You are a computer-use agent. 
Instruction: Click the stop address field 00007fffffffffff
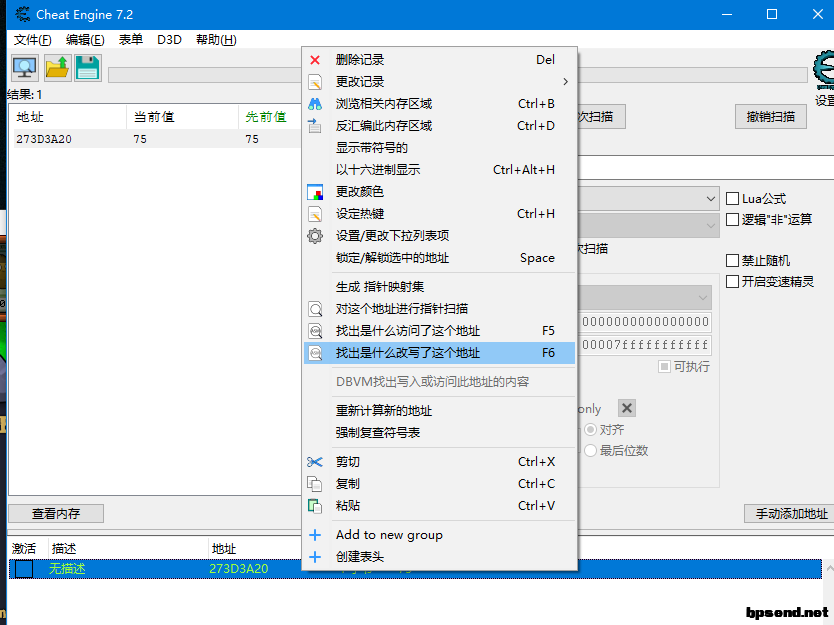pyautogui.click(x=645, y=345)
